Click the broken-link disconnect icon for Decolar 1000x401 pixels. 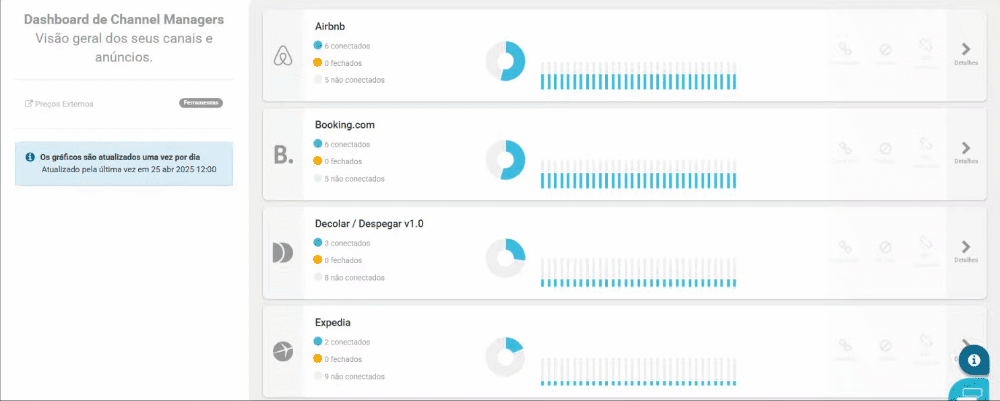926,246
